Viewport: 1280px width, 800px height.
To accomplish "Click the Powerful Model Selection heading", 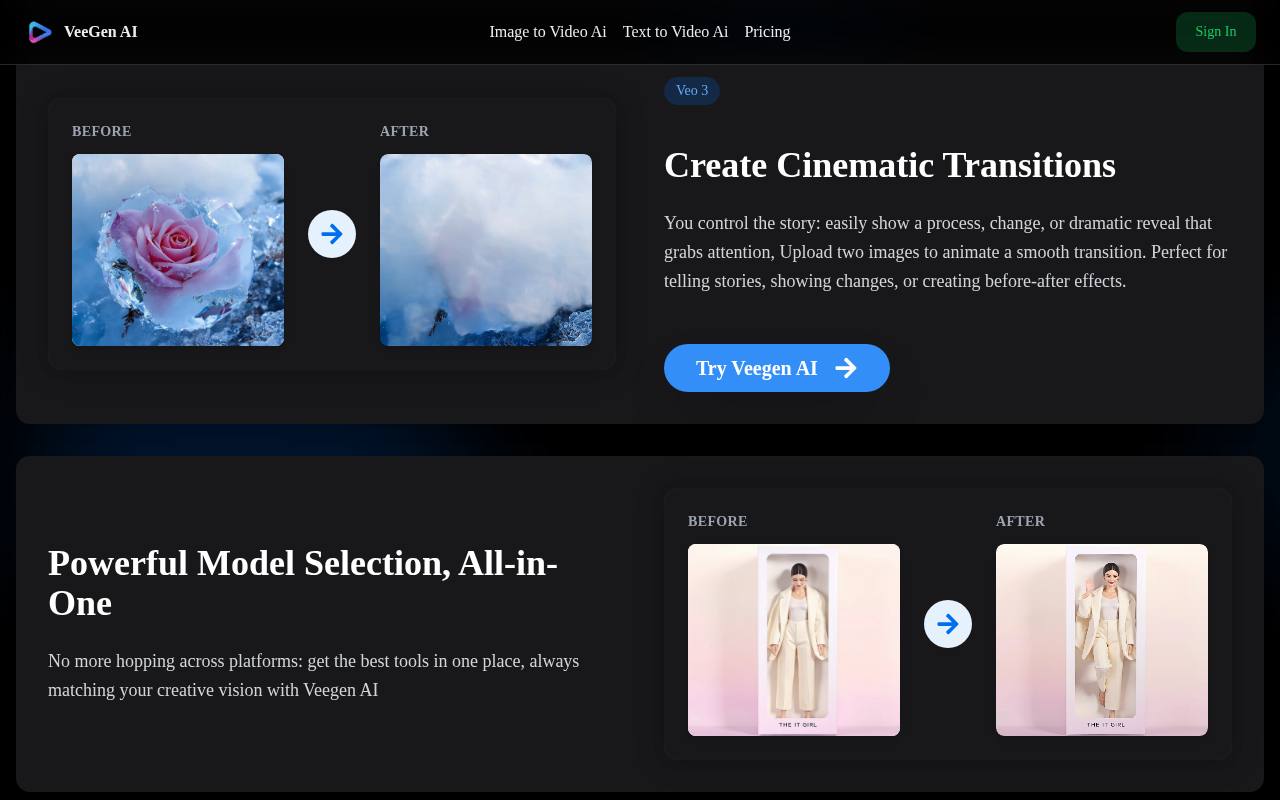I will 303,583.
